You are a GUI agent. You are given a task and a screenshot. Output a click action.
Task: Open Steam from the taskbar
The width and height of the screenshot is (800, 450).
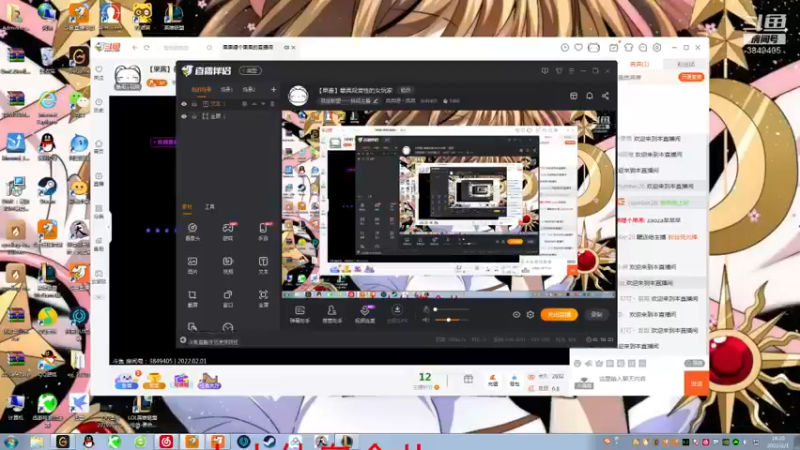point(269,441)
